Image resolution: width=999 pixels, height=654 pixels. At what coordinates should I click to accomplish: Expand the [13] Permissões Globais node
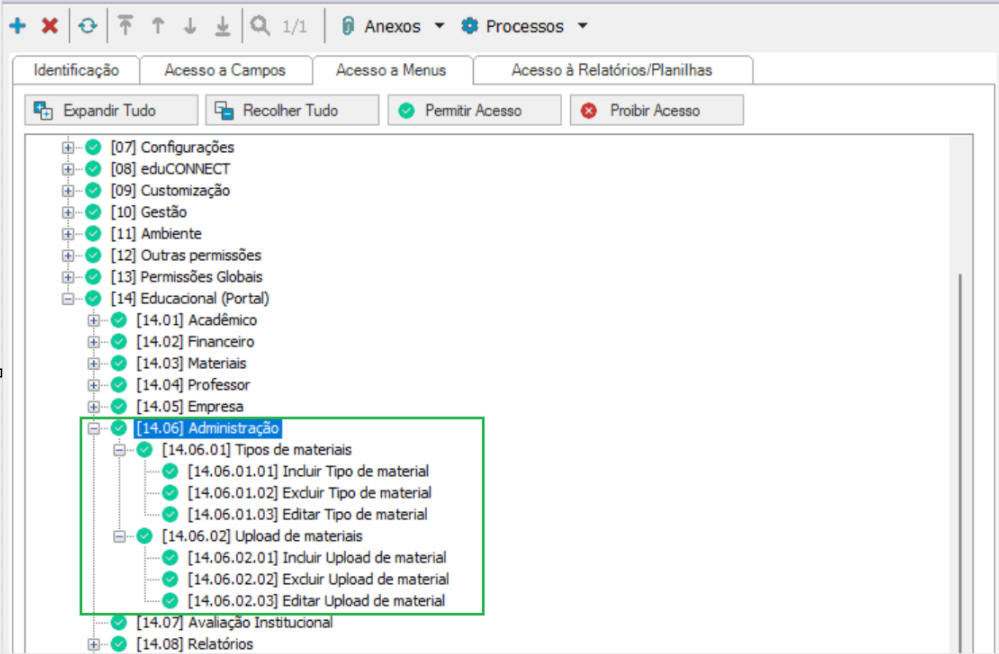click(x=68, y=277)
